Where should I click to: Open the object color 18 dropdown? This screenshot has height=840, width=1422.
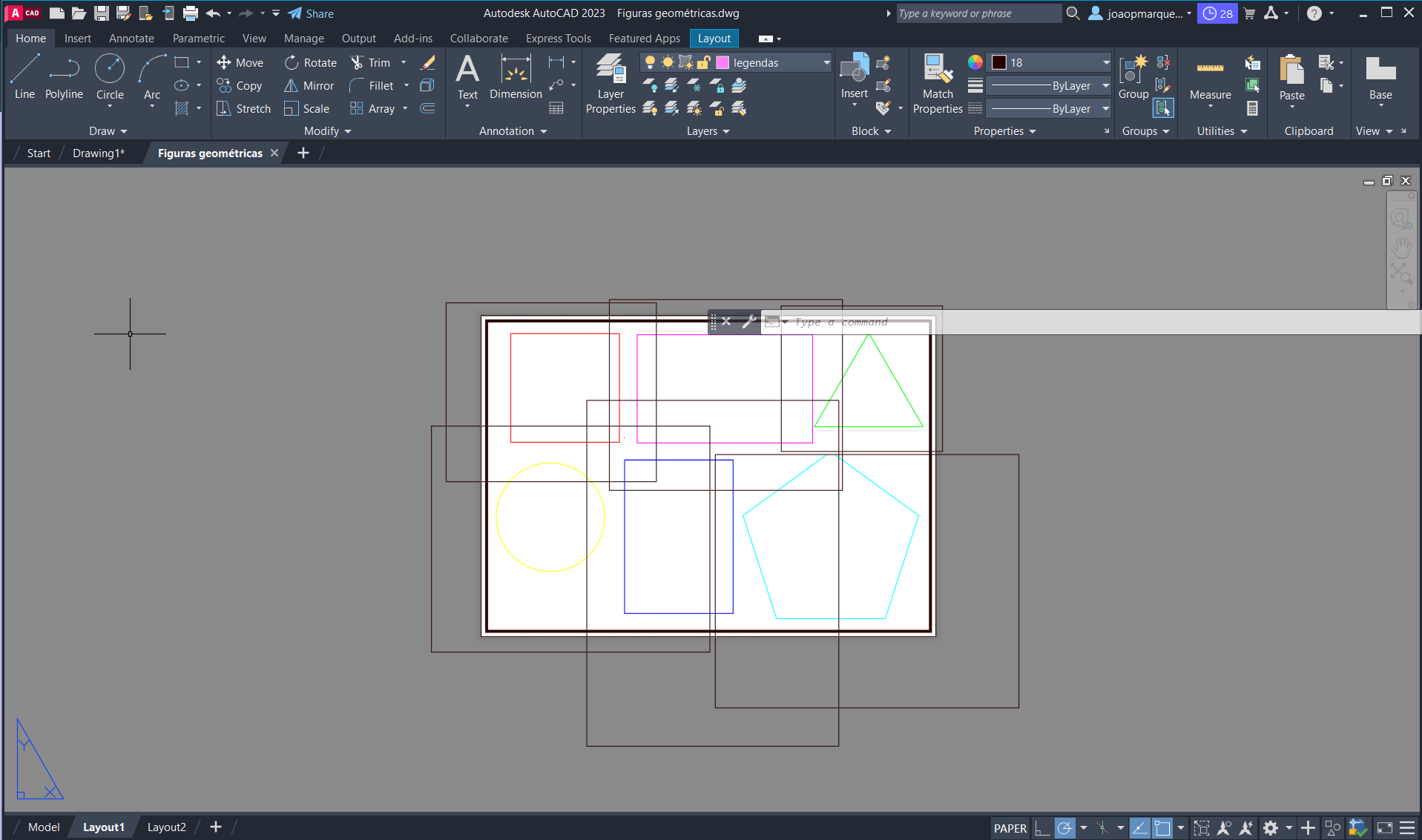(1105, 63)
